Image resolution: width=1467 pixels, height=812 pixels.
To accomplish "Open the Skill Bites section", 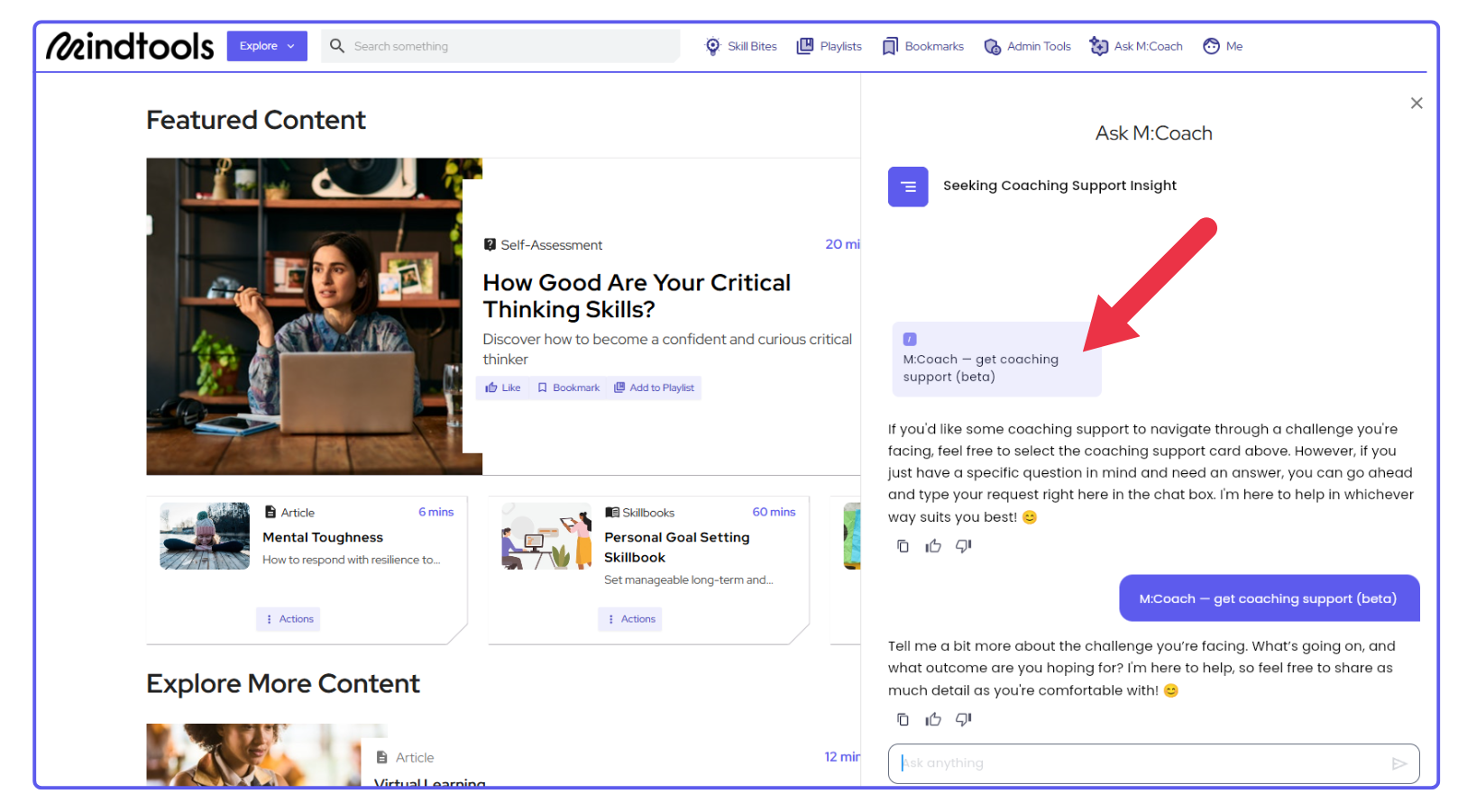I will (739, 46).
